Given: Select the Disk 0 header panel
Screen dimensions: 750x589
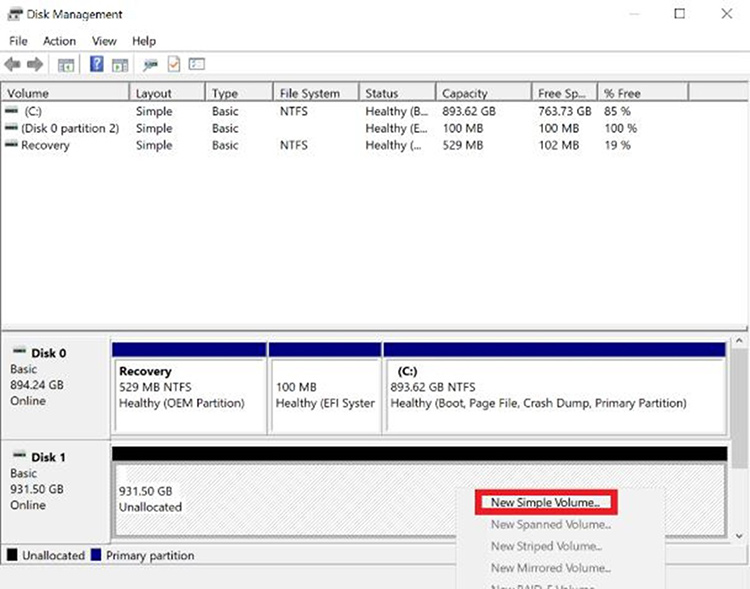Looking at the screenshot, I should tap(55, 387).
